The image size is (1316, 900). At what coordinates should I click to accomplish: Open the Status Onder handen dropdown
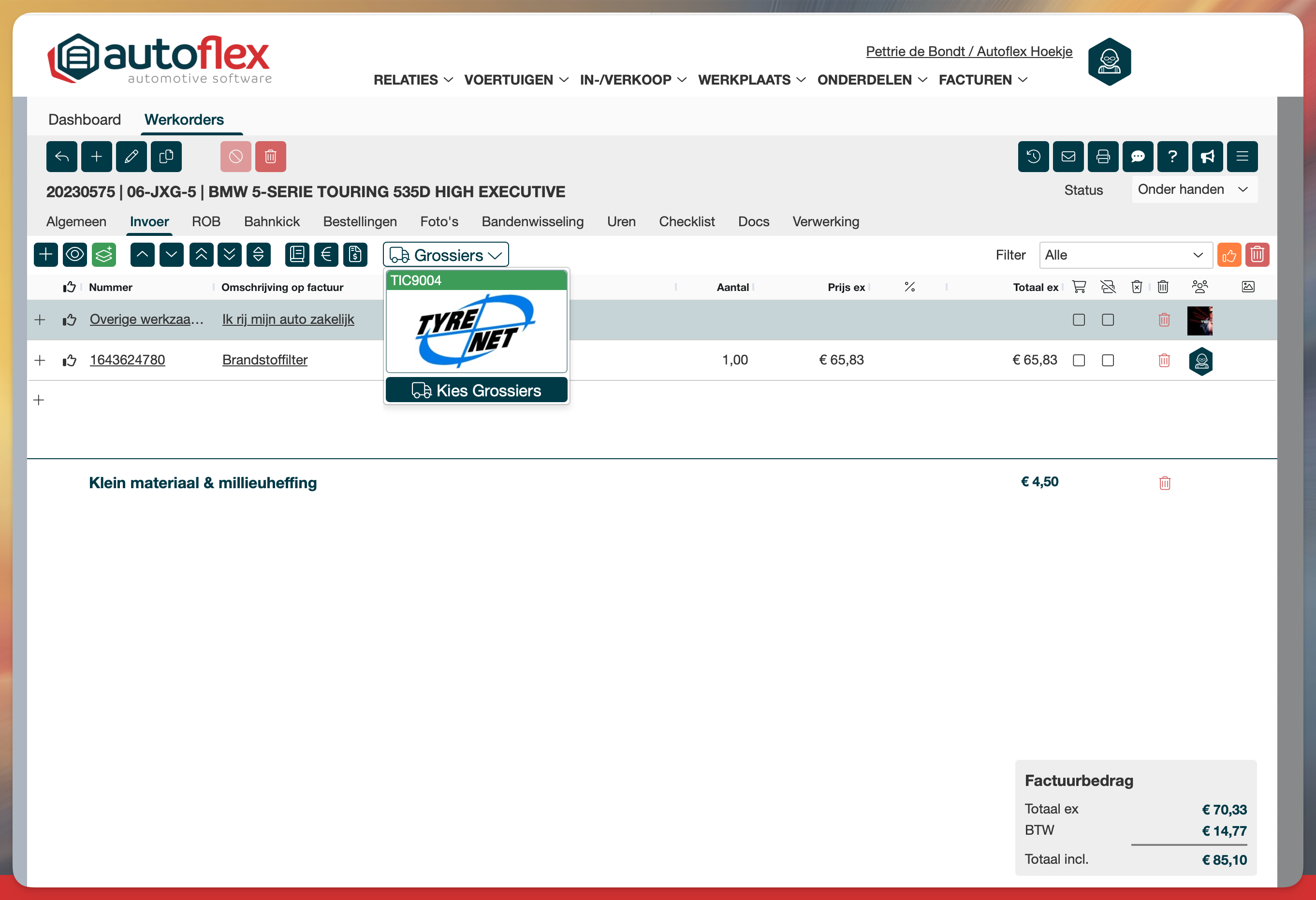(1194, 189)
